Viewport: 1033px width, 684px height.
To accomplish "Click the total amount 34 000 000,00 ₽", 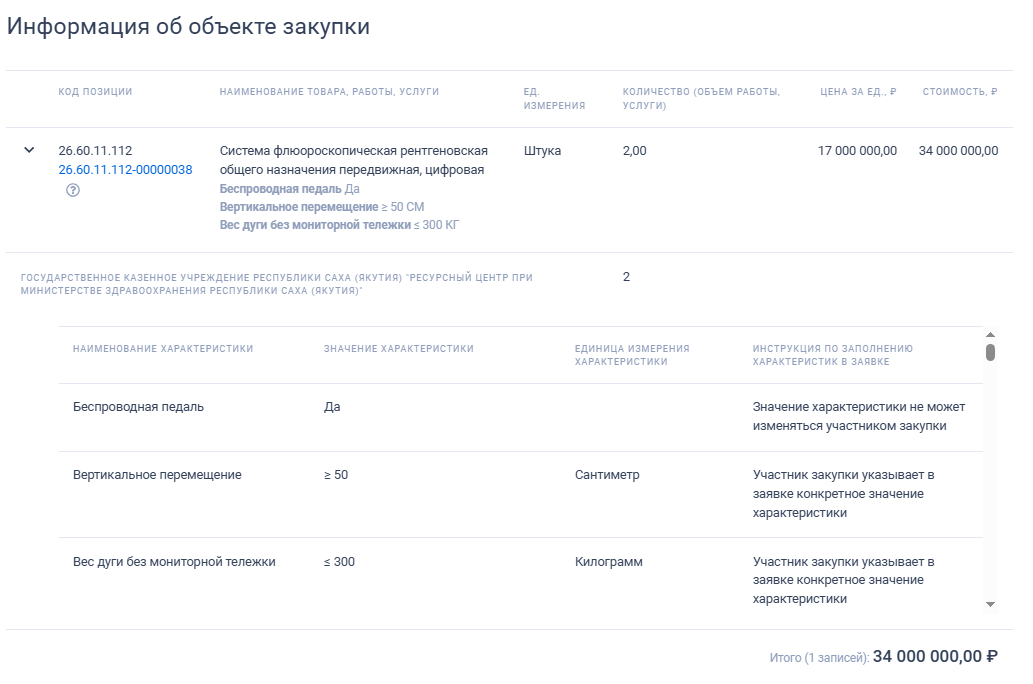I will 935,656.
